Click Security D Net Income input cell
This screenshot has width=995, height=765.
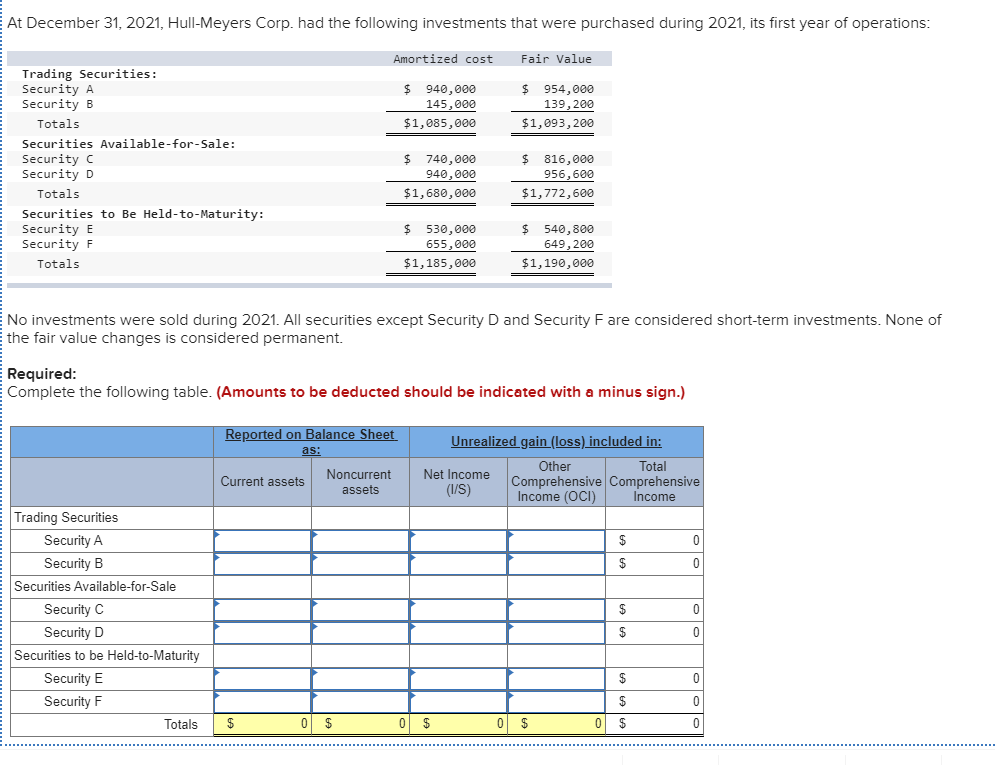coord(458,632)
